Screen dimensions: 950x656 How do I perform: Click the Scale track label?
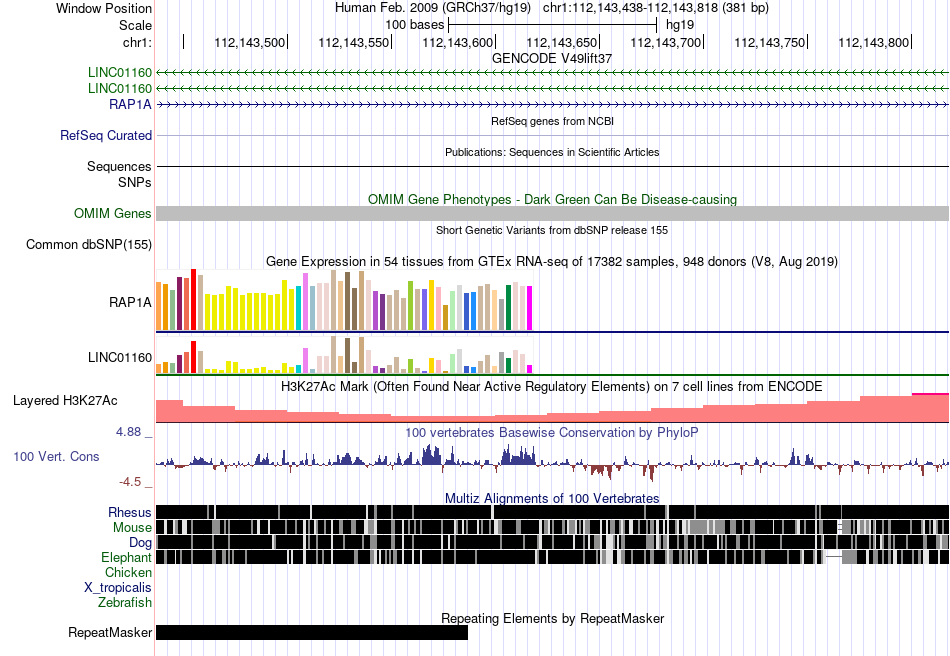click(x=135, y=25)
